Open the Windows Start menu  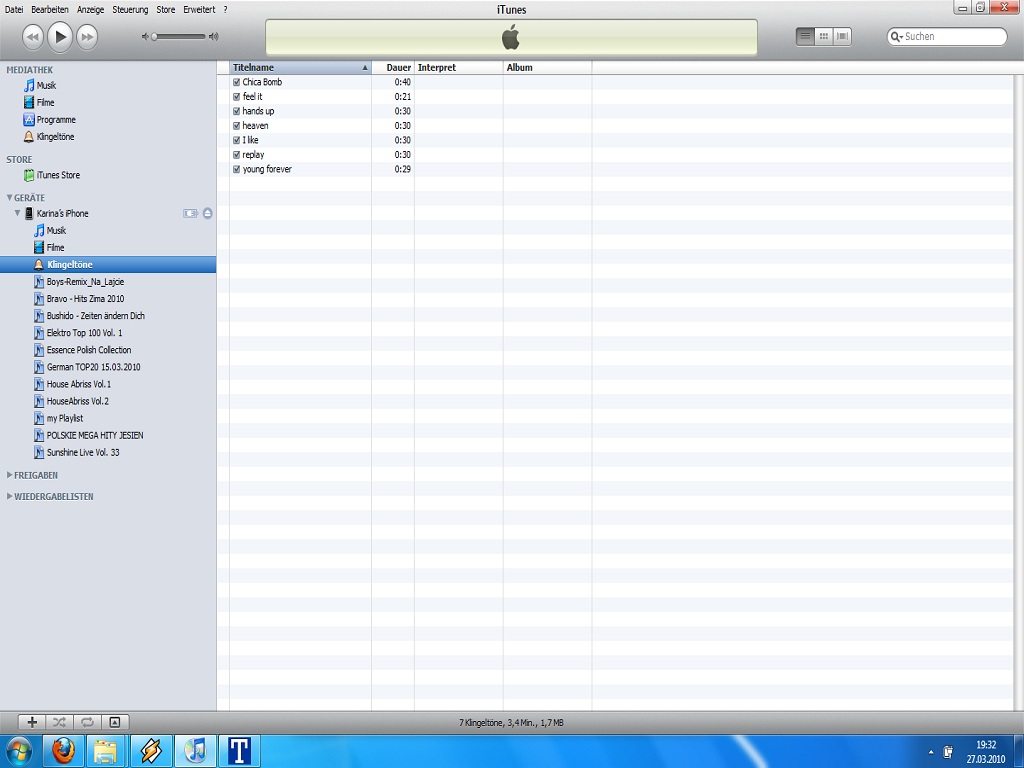tap(18, 751)
